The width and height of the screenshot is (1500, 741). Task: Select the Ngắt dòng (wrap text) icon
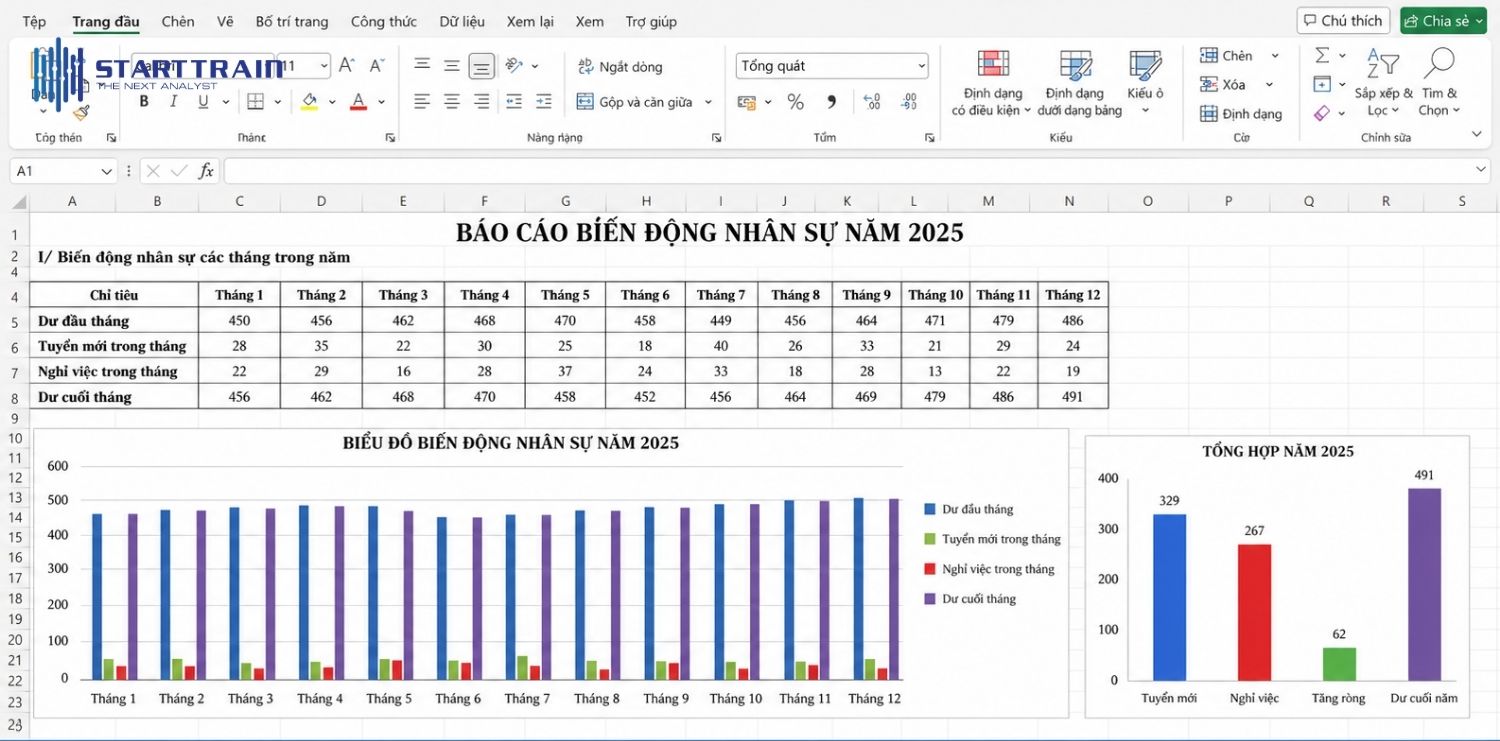pos(588,66)
